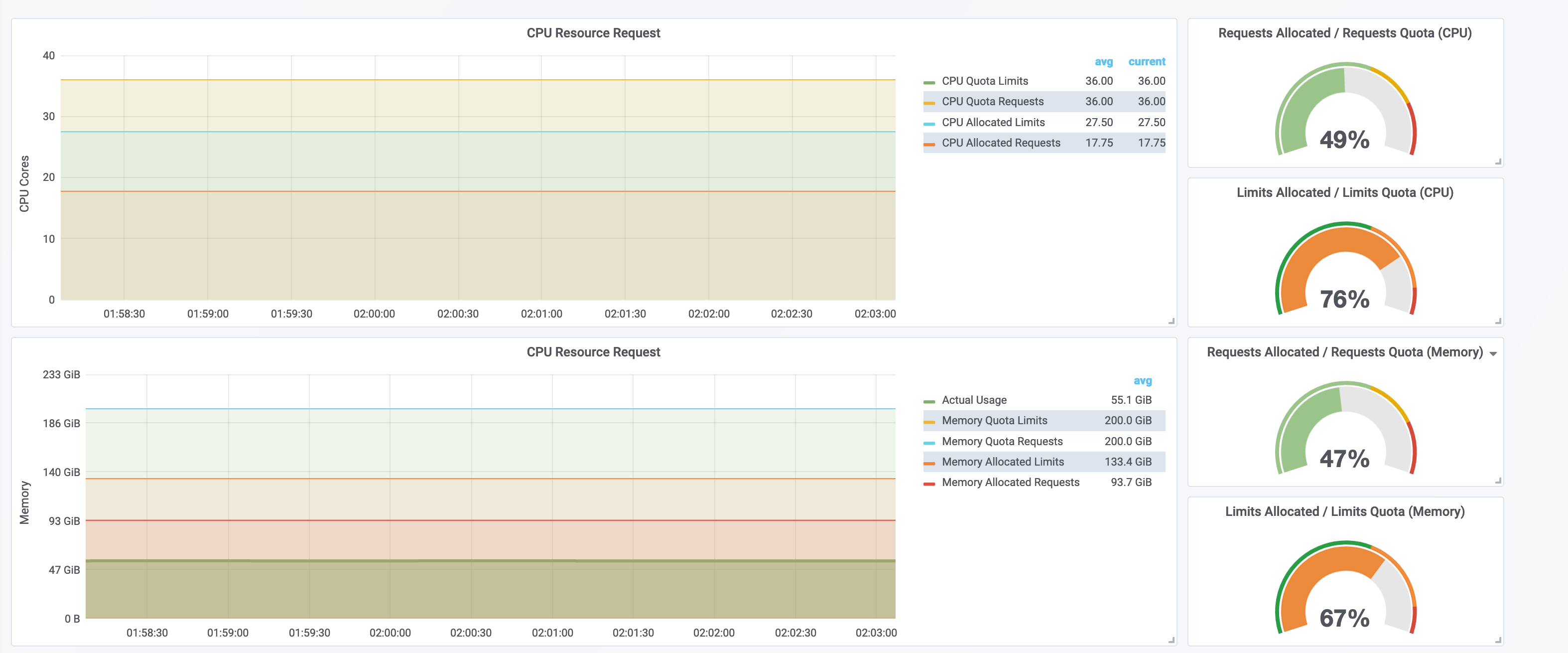Click the Memory Allocated Requests red swatch
This screenshot has width=1568, height=653.
point(928,484)
